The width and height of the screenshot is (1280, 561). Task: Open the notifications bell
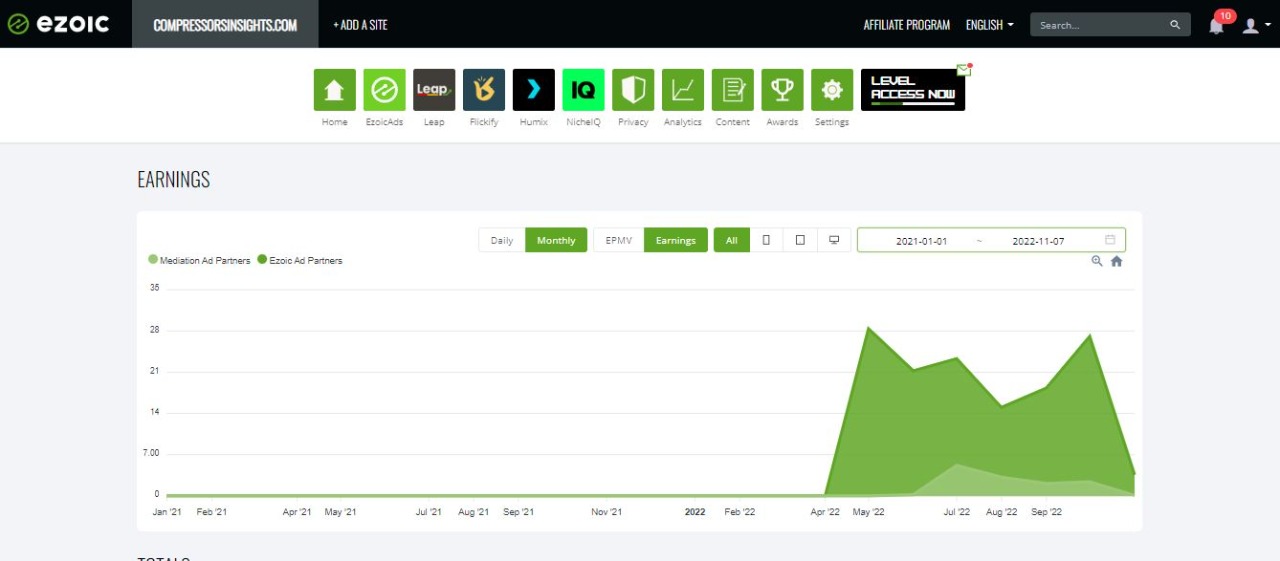point(1217,25)
